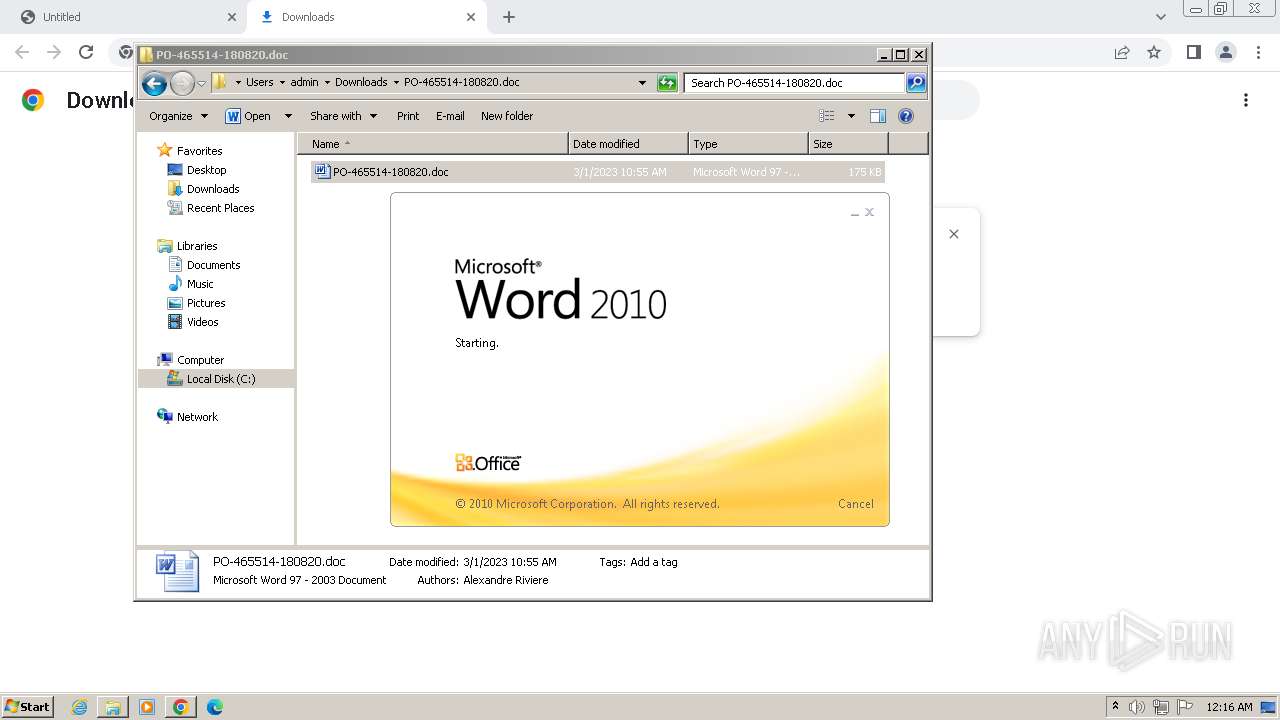Open Downloads page three-dot menu
1280x720 pixels.
(x=1246, y=100)
